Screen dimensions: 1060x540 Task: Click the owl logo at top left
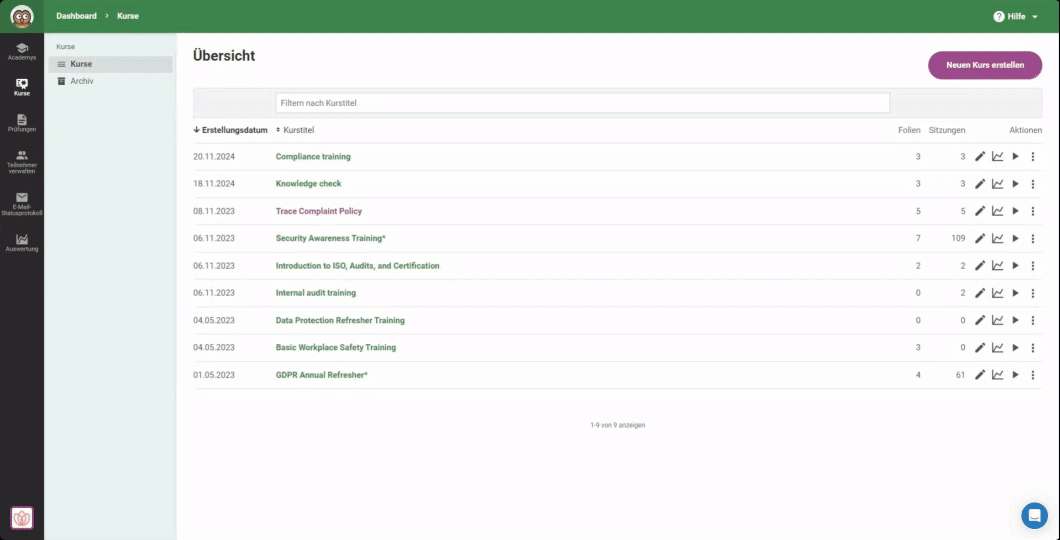[x=22, y=16]
